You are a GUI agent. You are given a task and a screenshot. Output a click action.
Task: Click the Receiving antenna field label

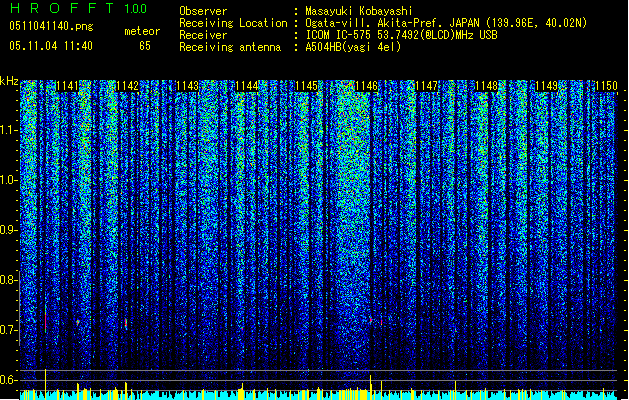tap(230, 47)
